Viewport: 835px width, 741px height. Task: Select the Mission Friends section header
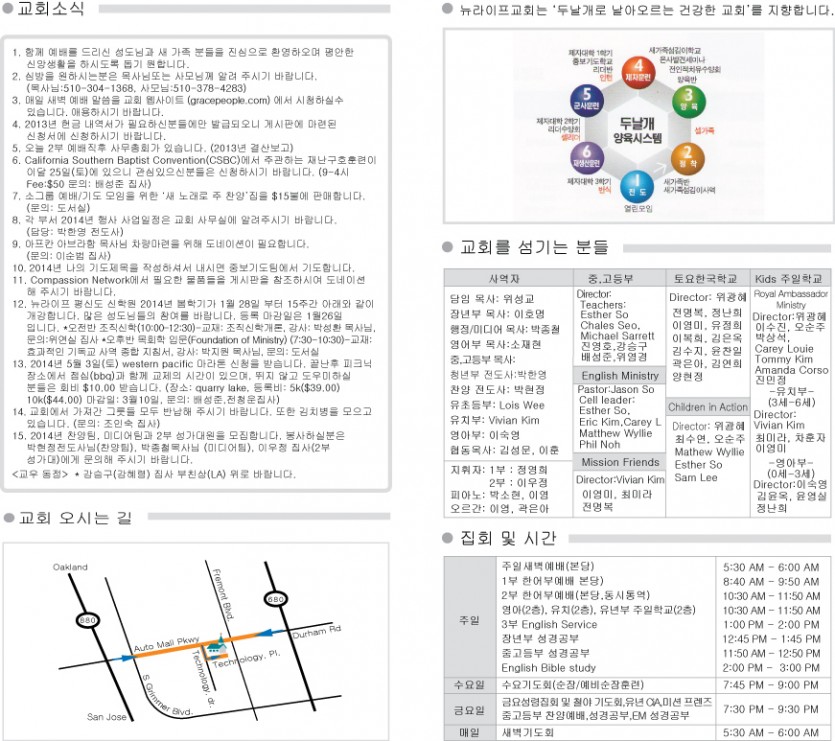pyautogui.click(x=619, y=462)
